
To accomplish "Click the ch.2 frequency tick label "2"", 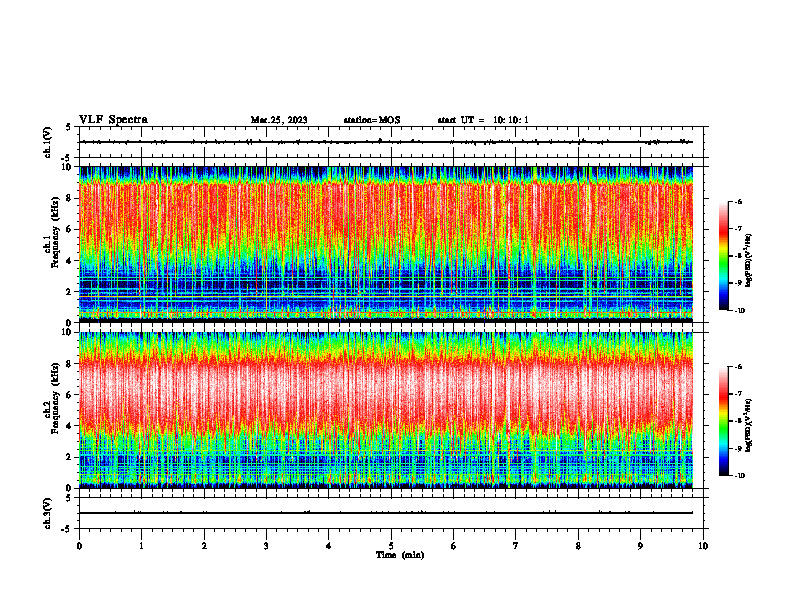I will (x=70, y=457).
